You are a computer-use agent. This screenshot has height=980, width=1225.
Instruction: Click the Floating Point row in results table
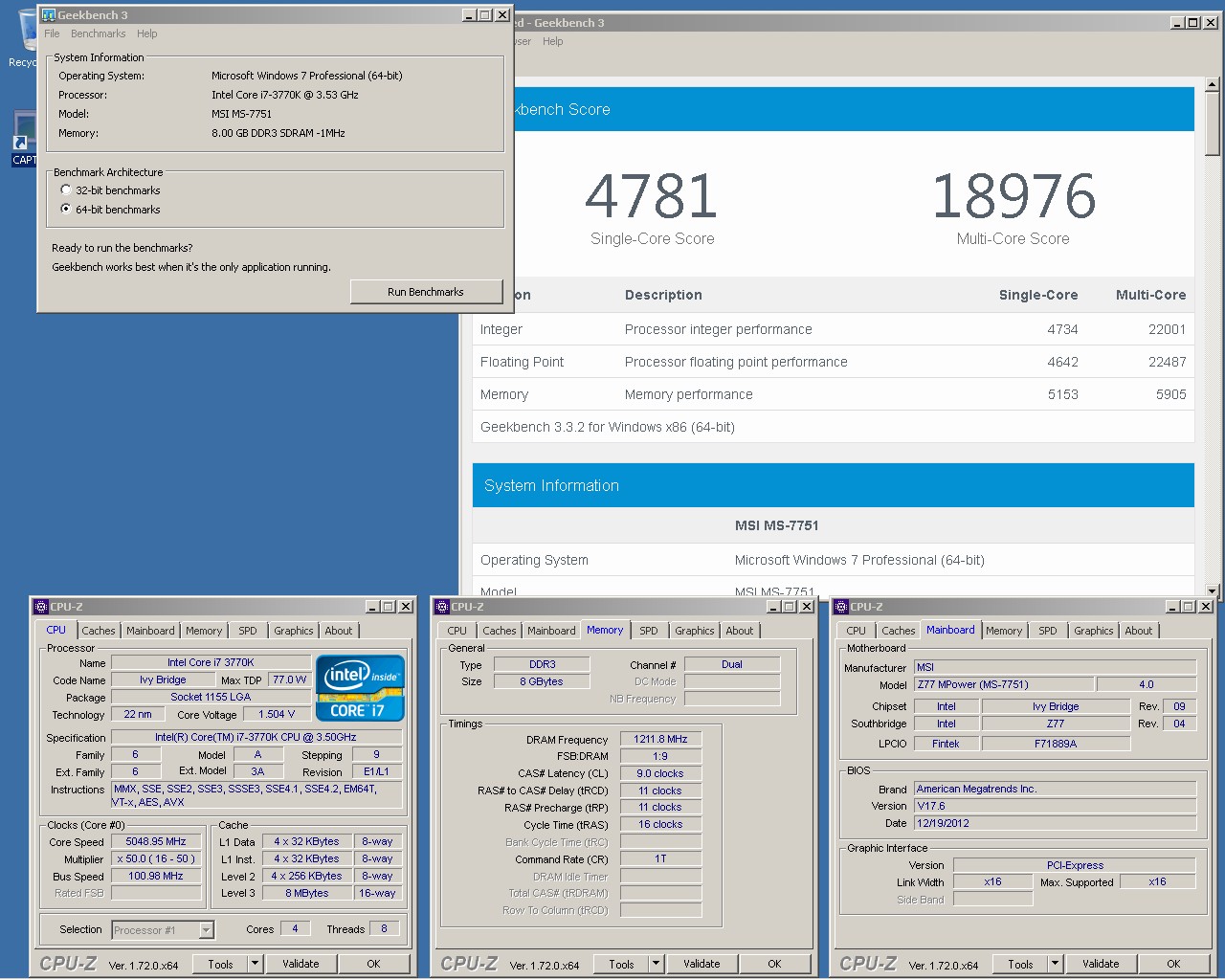pos(834,362)
